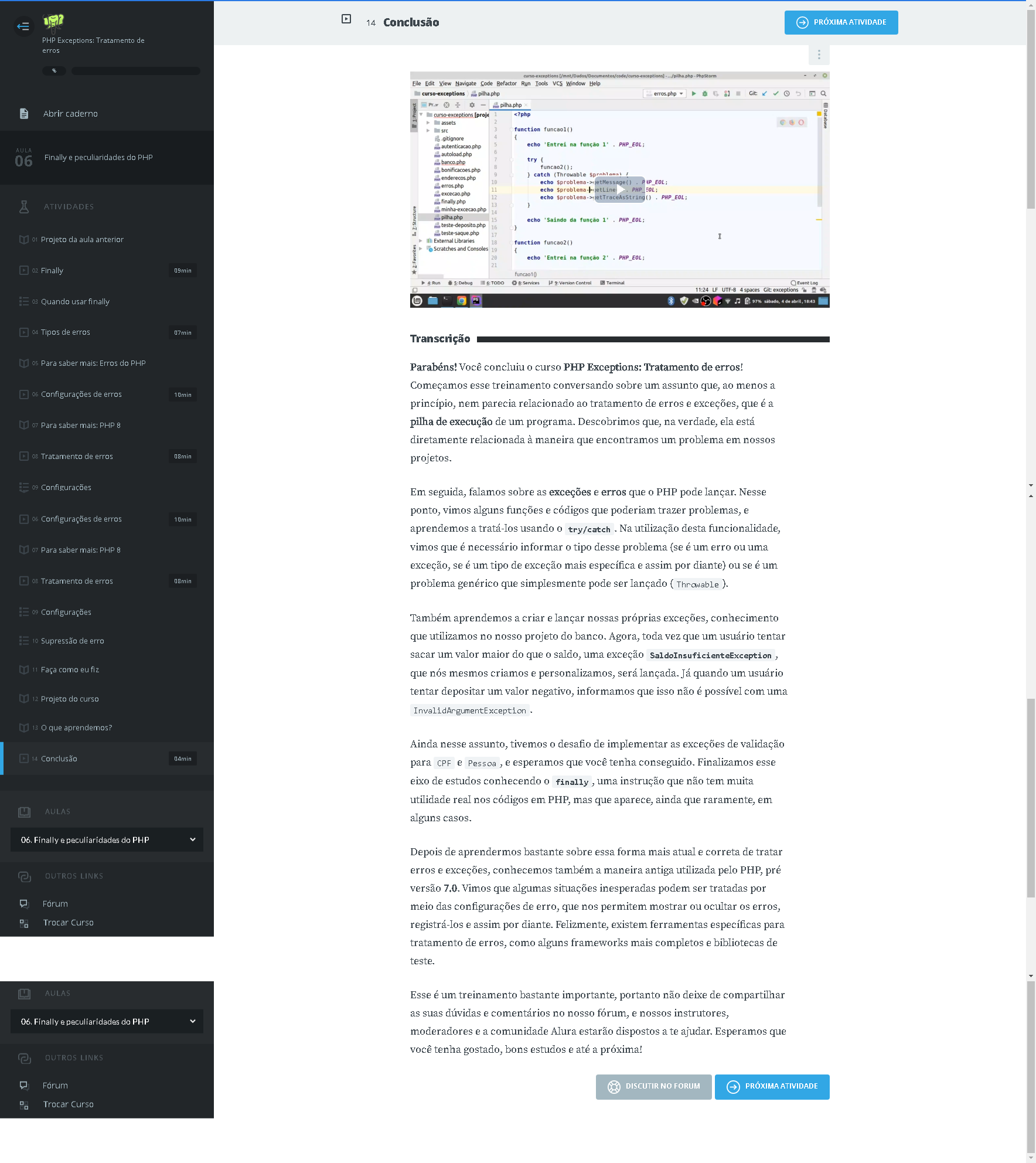
Task: Click the back arrow icon in sidebar
Action: [x=23, y=26]
